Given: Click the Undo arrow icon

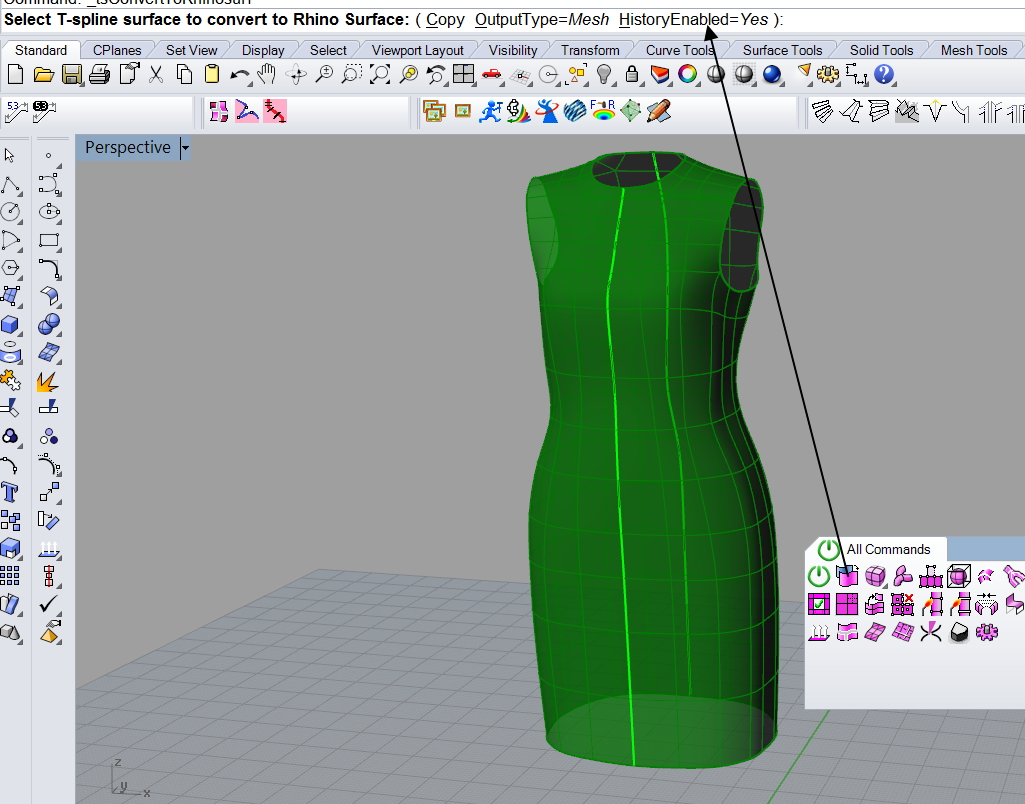Looking at the screenshot, I should (x=239, y=75).
